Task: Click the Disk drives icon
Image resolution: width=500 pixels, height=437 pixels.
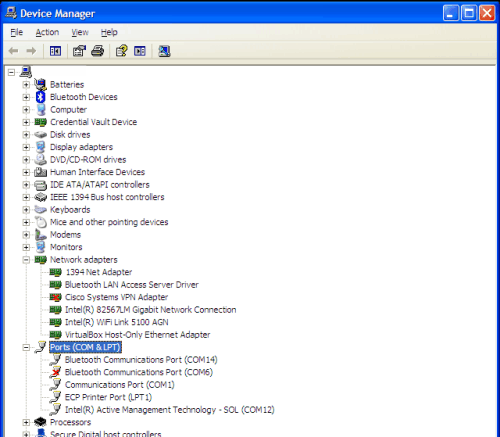Action: (40, 135)
